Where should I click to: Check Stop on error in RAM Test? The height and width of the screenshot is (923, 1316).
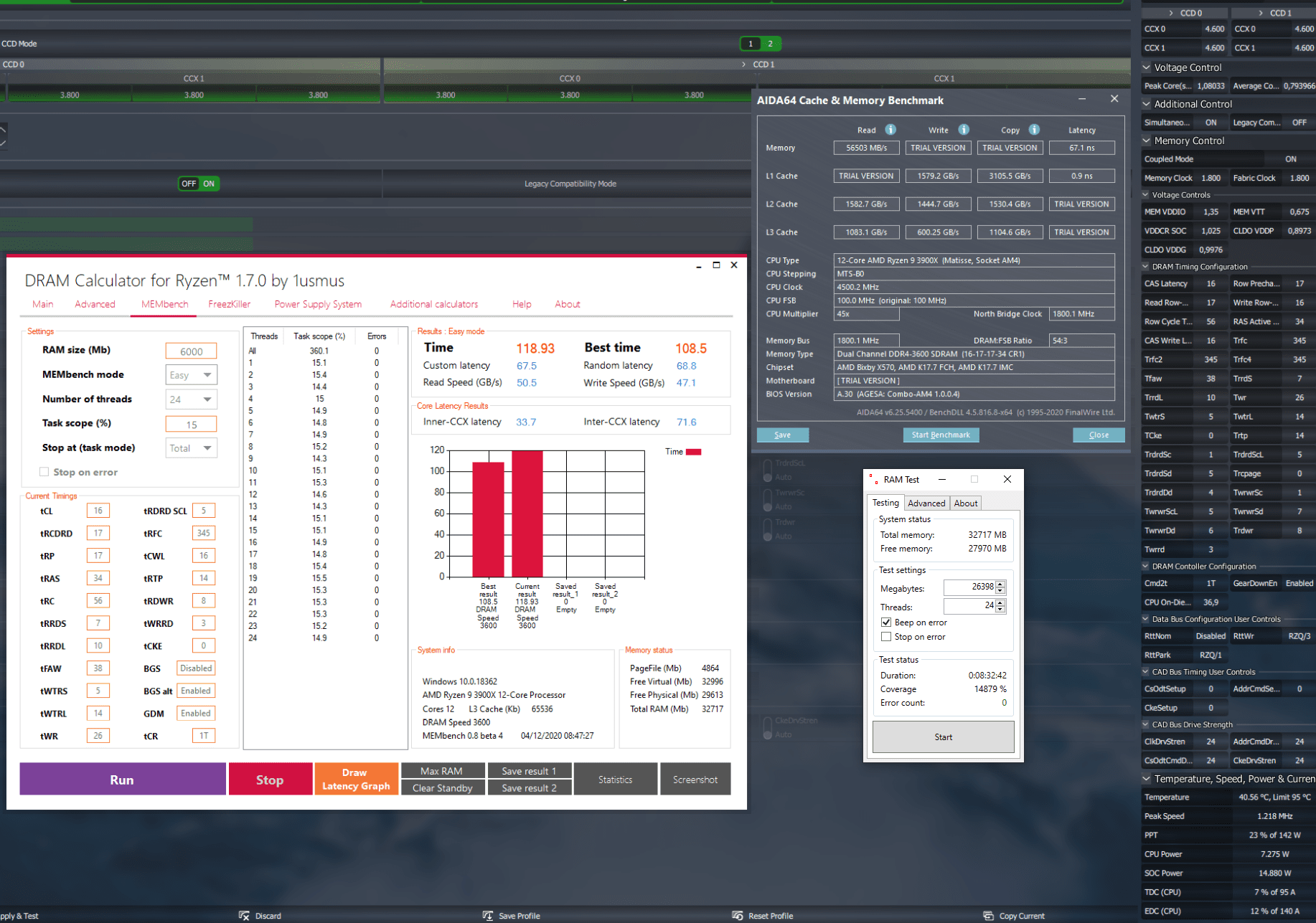[x=886, y=637]
